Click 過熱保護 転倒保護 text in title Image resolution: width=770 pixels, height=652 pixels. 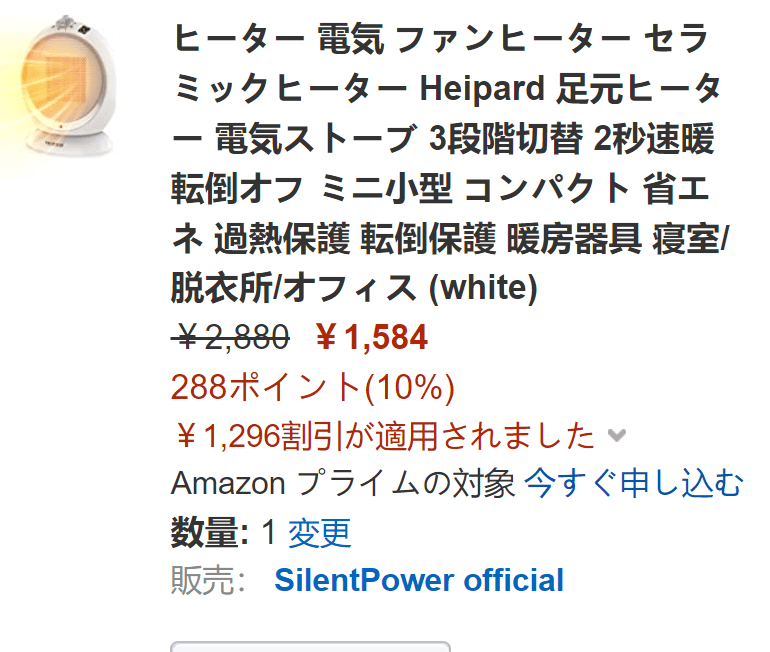355,238
